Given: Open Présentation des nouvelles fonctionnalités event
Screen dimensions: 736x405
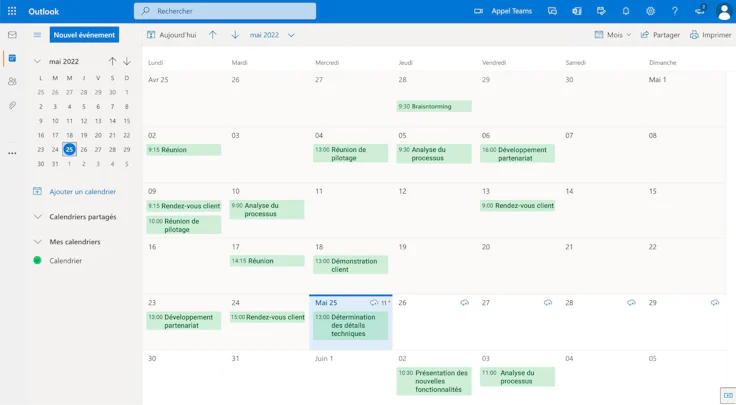Looking at the screenshot, I should pos(434,381).
